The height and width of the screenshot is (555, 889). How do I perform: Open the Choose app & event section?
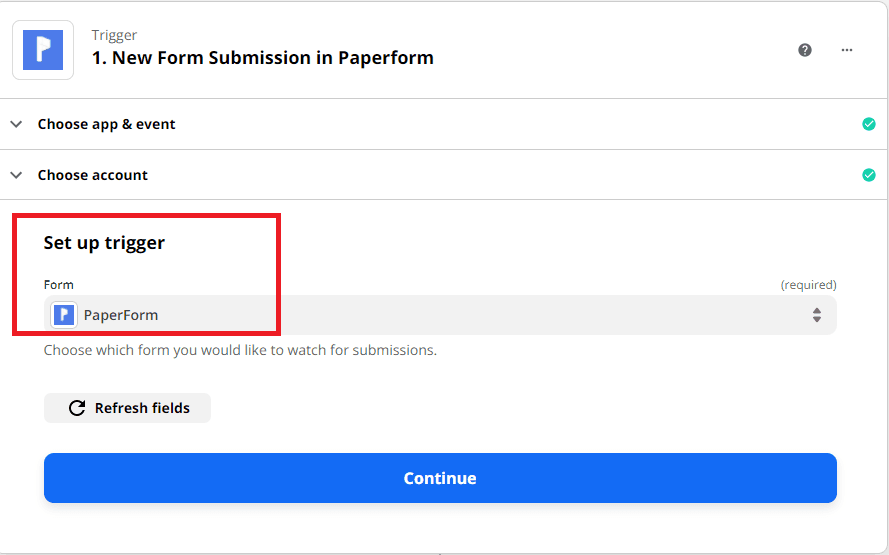106,124
